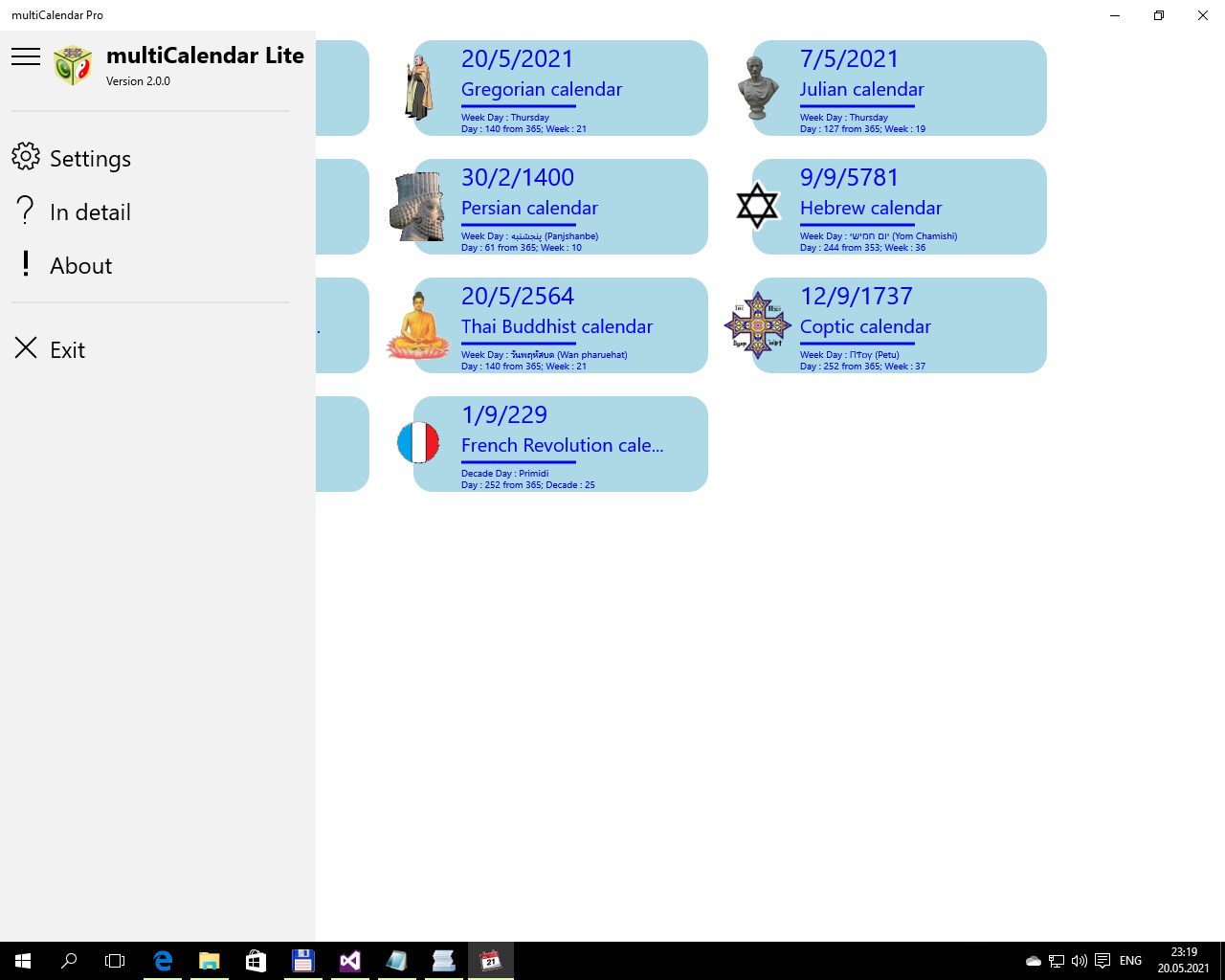
Task: Click Thai 'Wan pharuehat' week day text
Action: pyautogui.click(x=545, y=355)
